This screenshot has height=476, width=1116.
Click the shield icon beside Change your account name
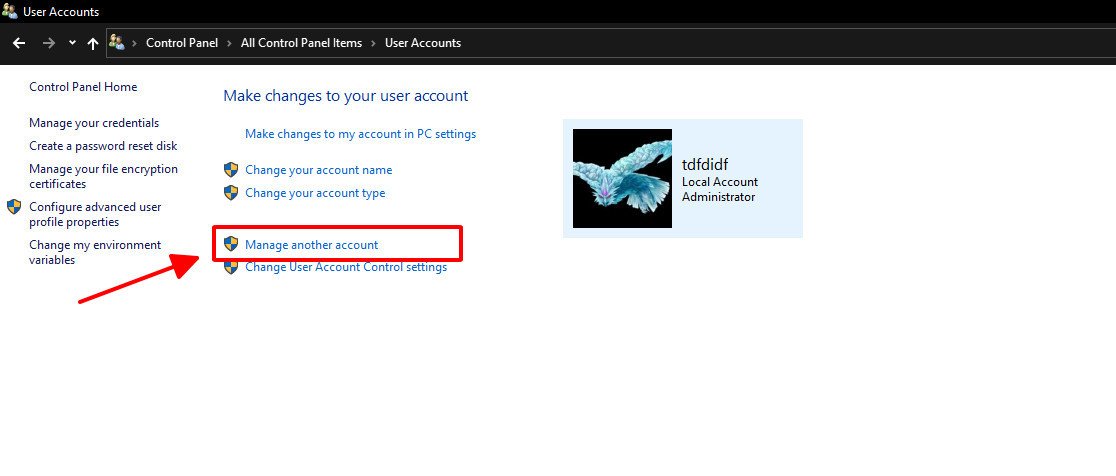pos(231,170)
